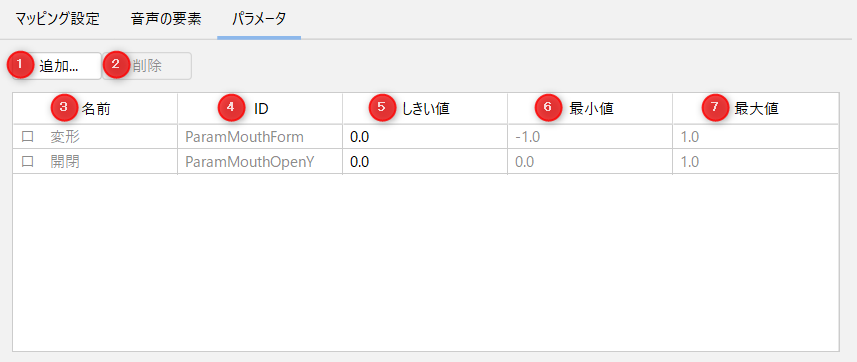Select the パラメータ tab
This screenshot has width=857, height=362.
point(259,19)
